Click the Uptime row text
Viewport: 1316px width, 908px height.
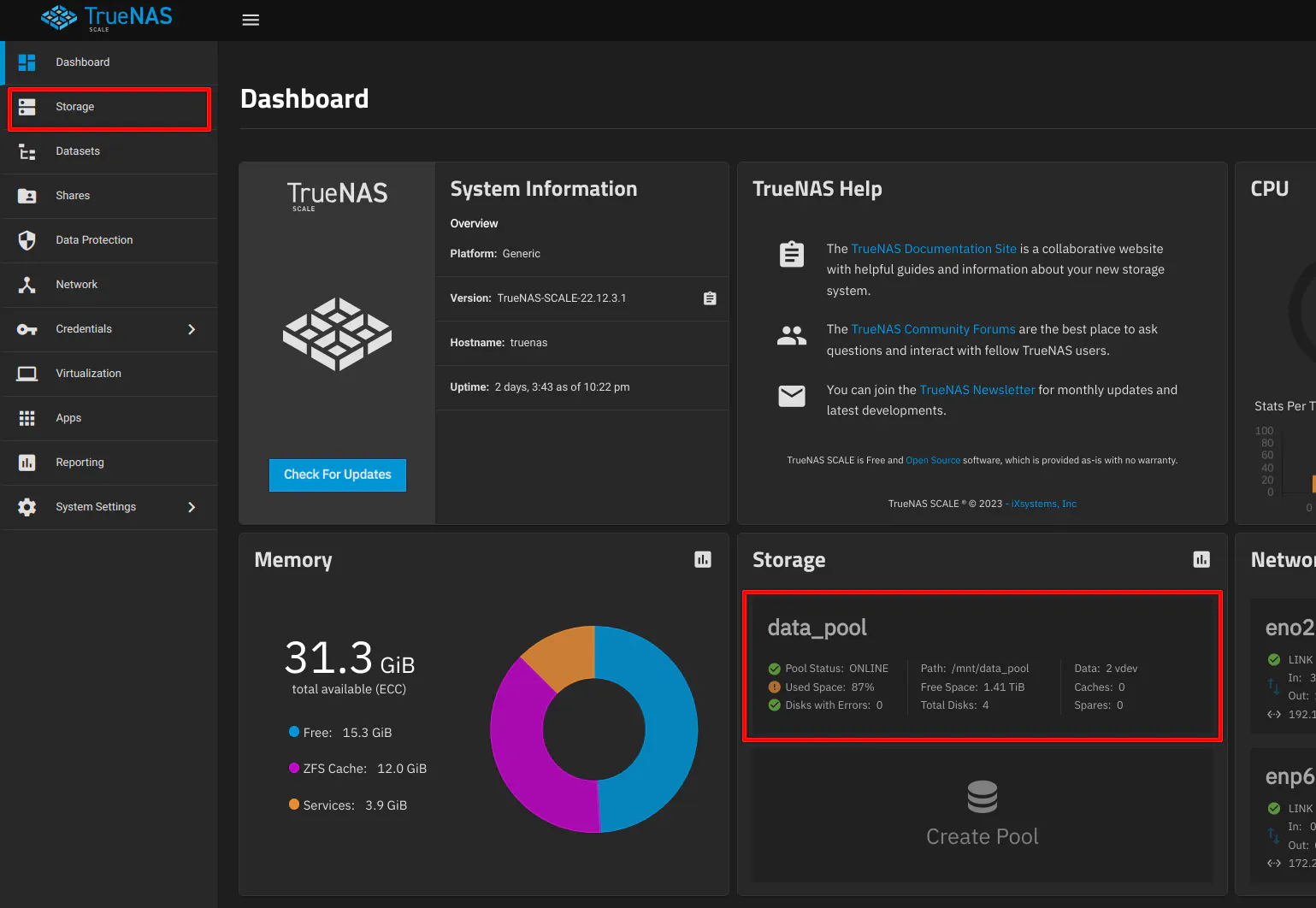coord(540,387)
